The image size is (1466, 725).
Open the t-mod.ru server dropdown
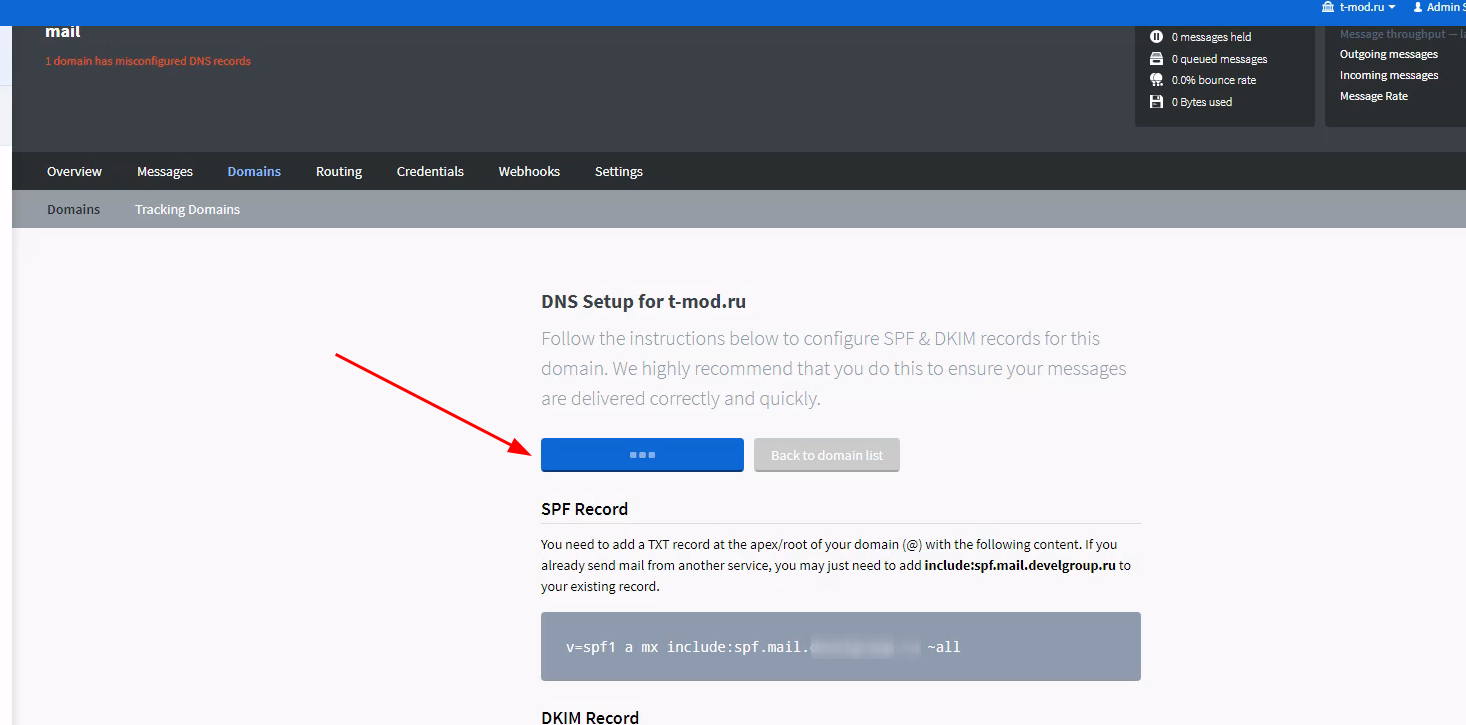pos(1358,6)
